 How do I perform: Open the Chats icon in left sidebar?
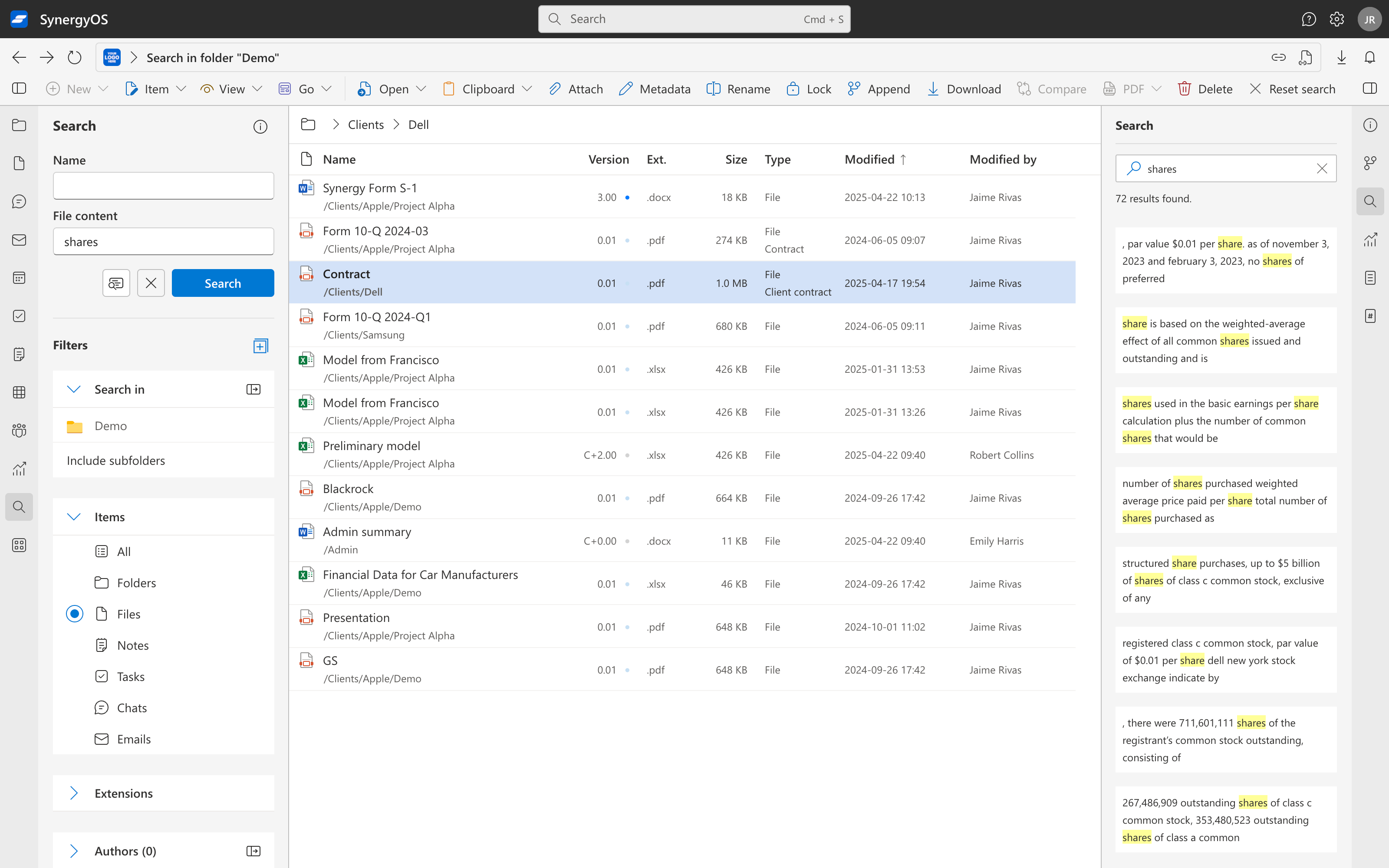point(19,201)
